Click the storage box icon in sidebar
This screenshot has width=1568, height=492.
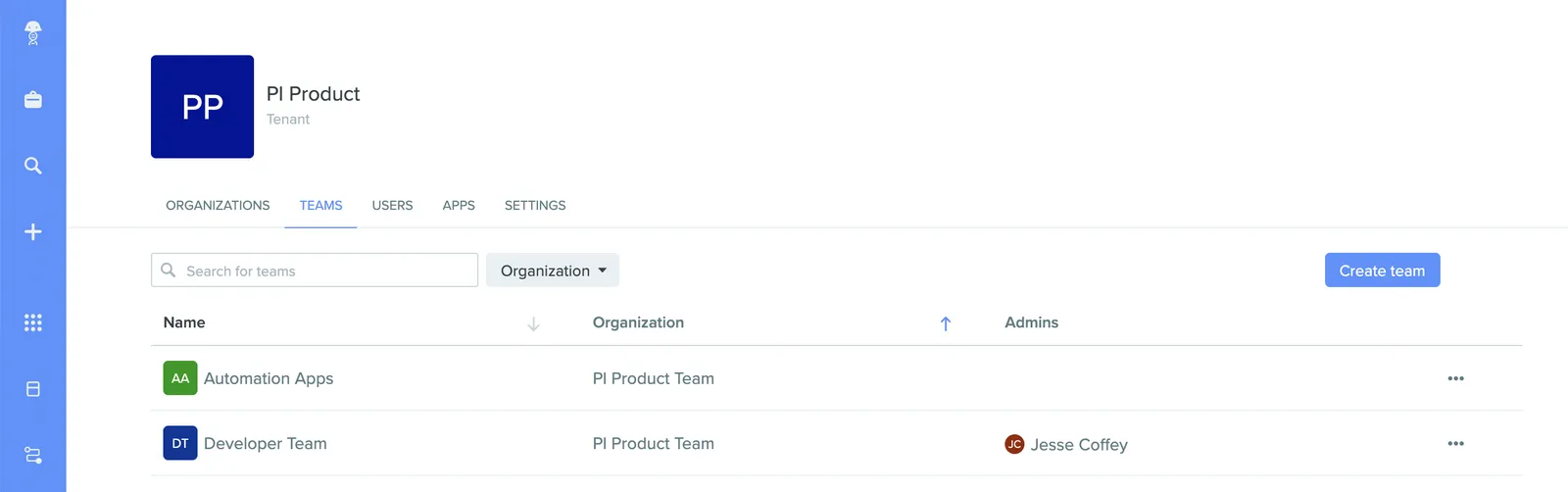click(x=33, y=389)
